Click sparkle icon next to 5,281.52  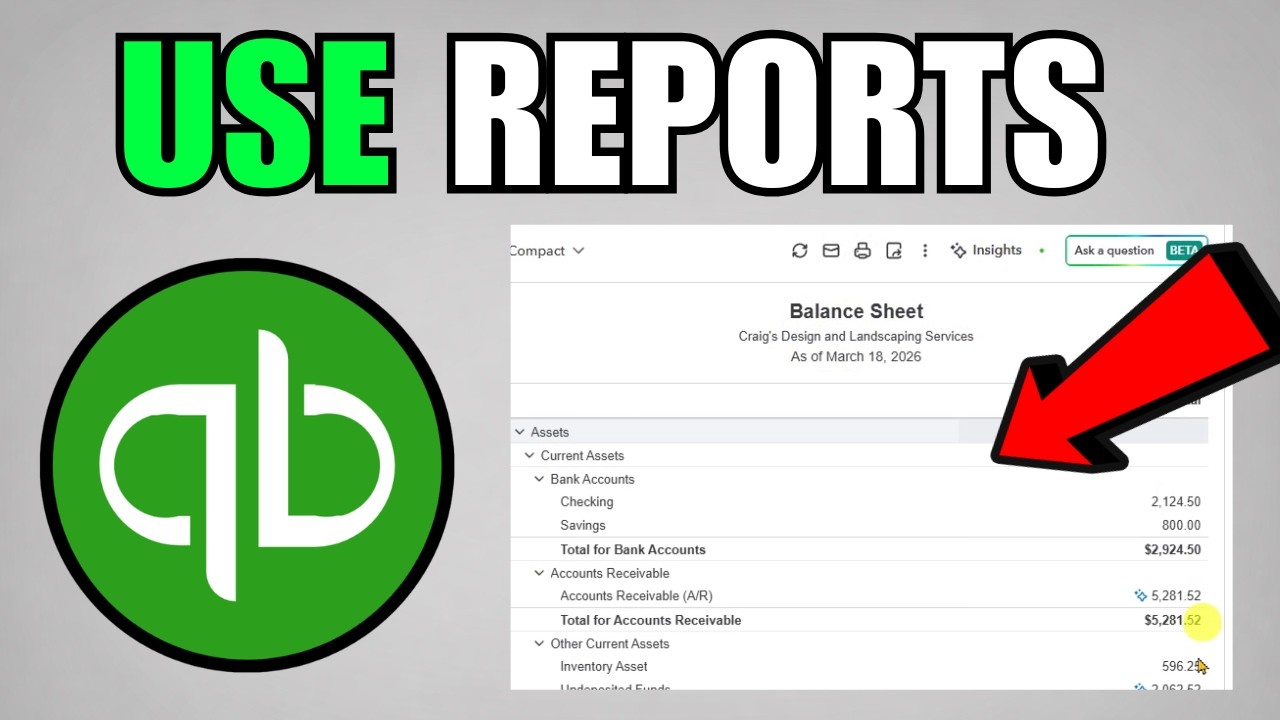[x=1141, y=596]
